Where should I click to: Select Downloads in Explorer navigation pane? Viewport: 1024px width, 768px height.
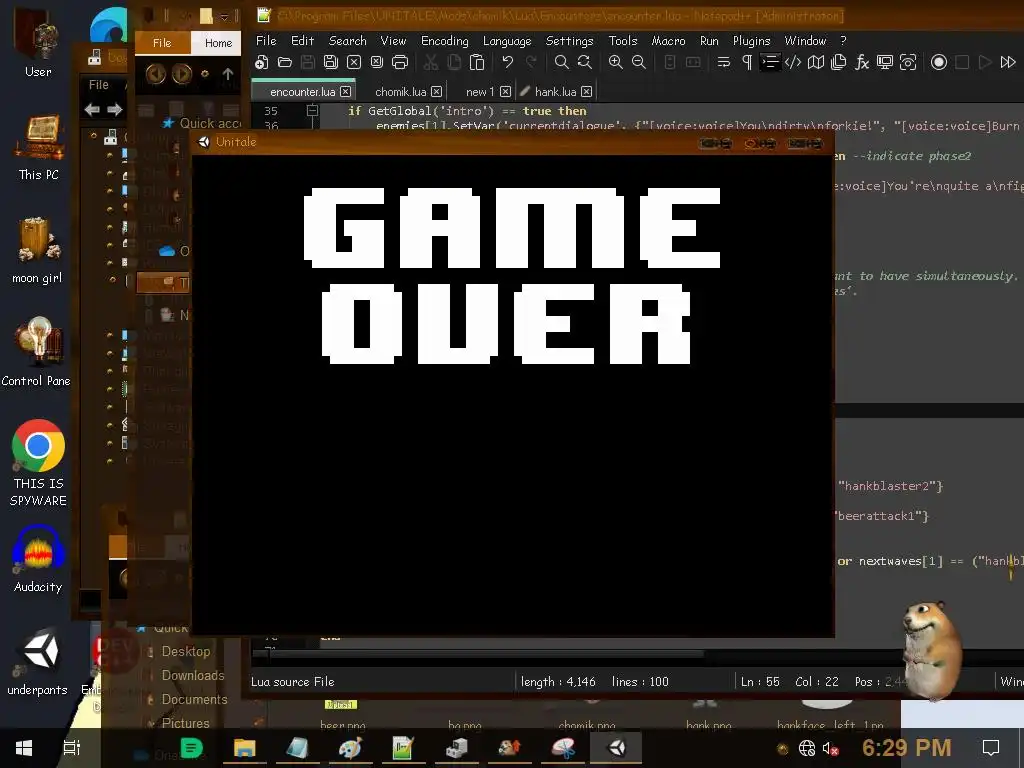click(192, 675)
